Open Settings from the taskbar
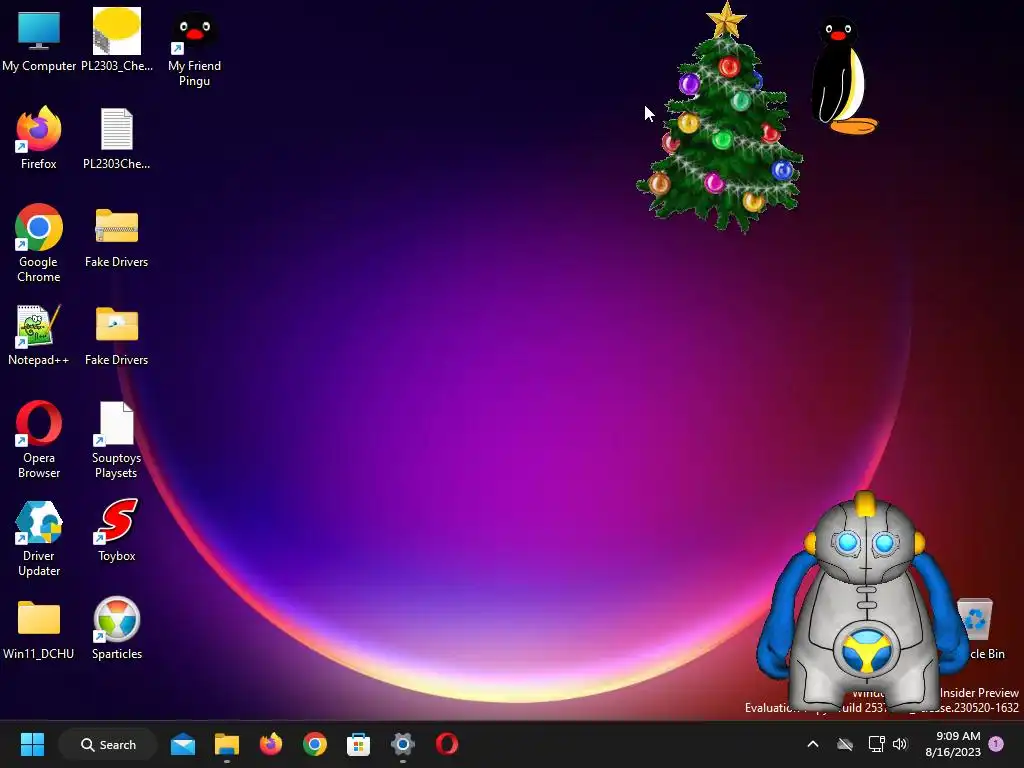Viewport: 1024px width, 768px height. tap(402, 744)
